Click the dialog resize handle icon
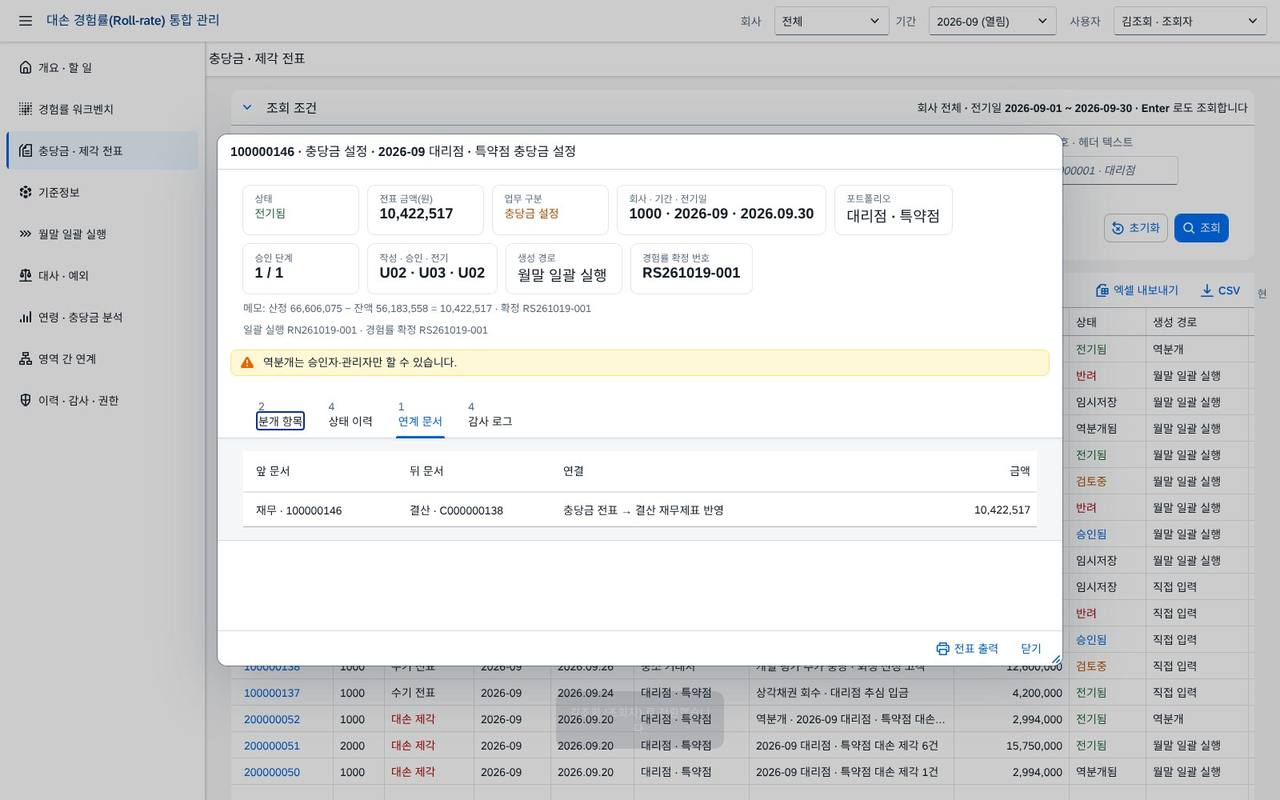 pos(1055,660)
